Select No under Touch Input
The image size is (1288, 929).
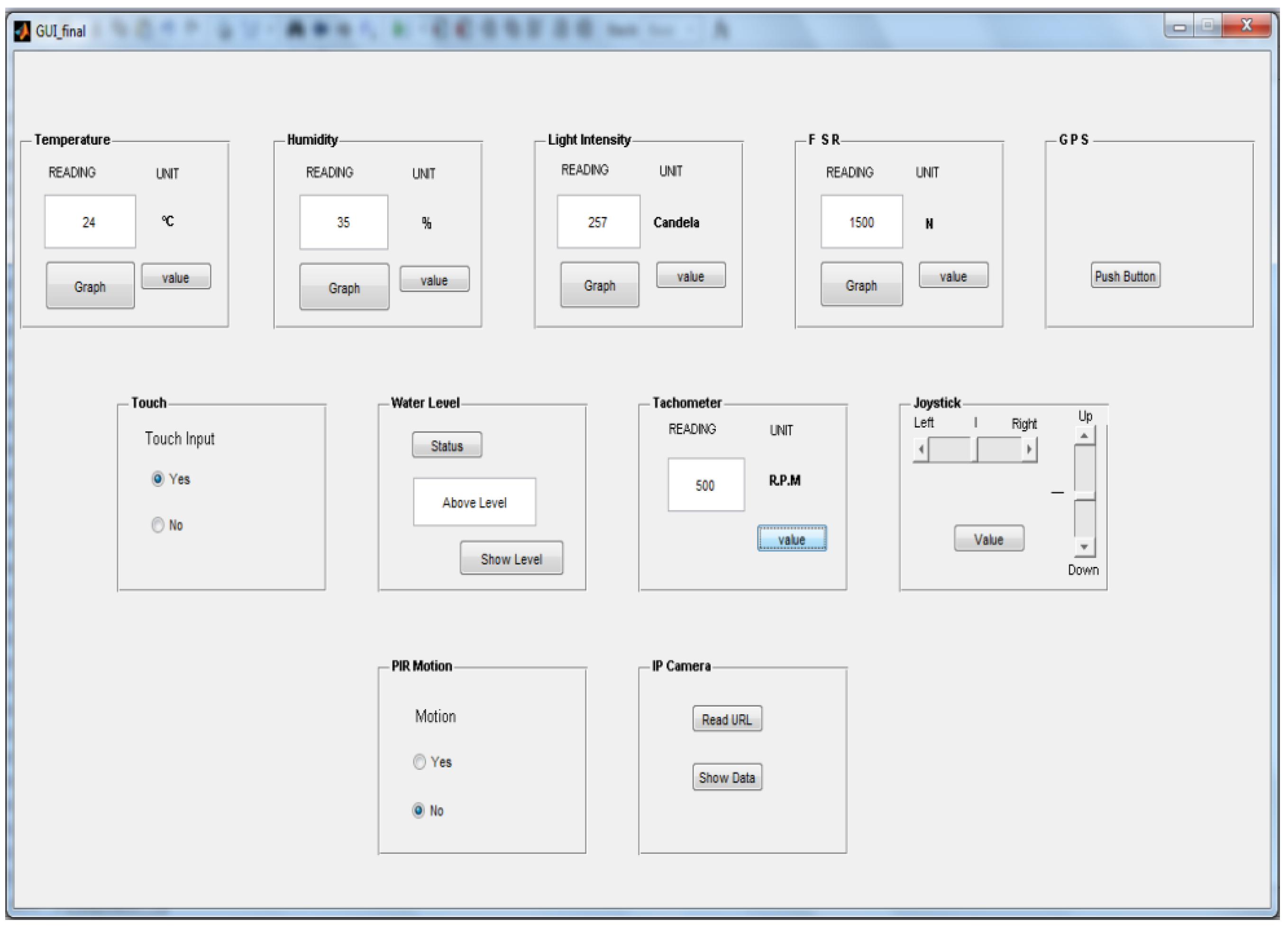click(158, 525)
